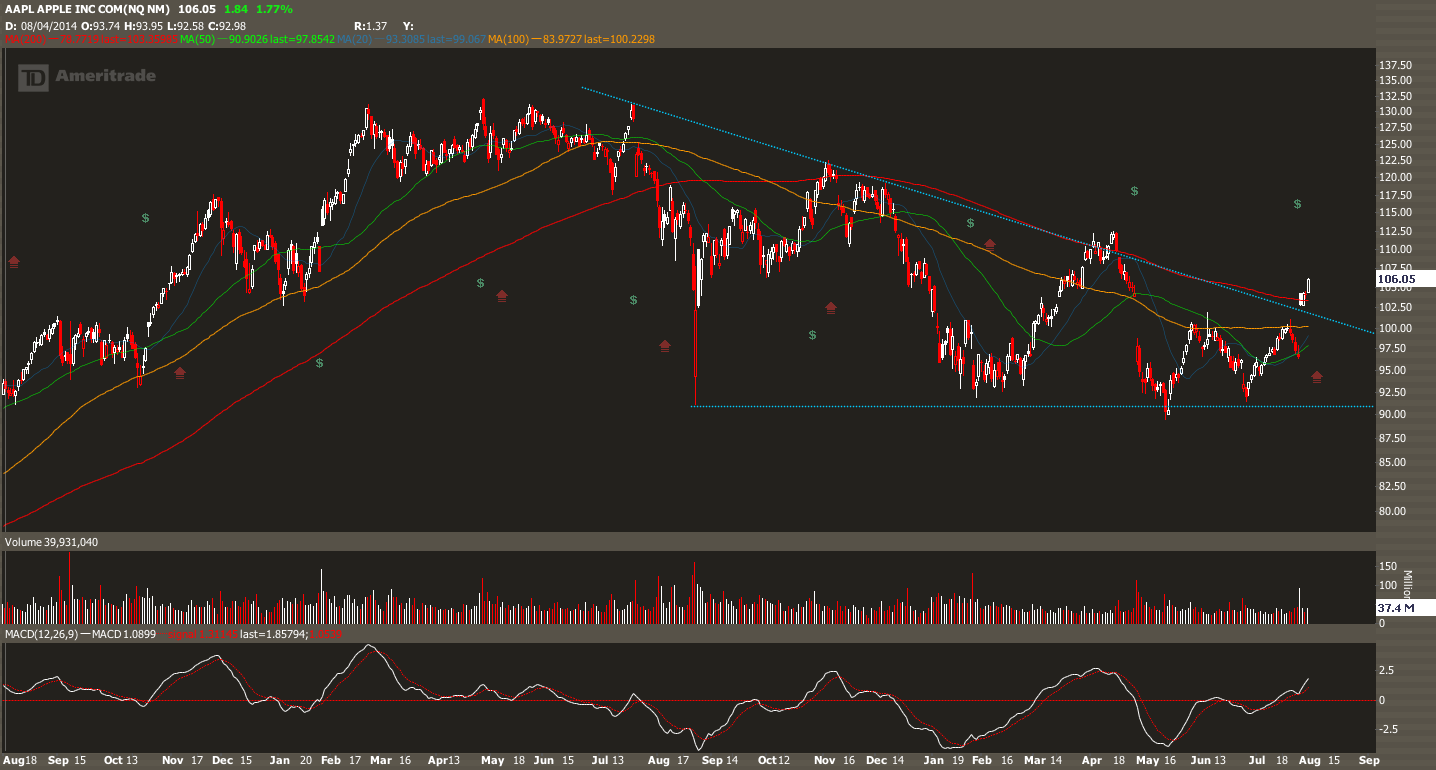Screen dimensions: 1436x770
Task: Click the dividend $ marker above Jul 13
Action: (634, 299)
